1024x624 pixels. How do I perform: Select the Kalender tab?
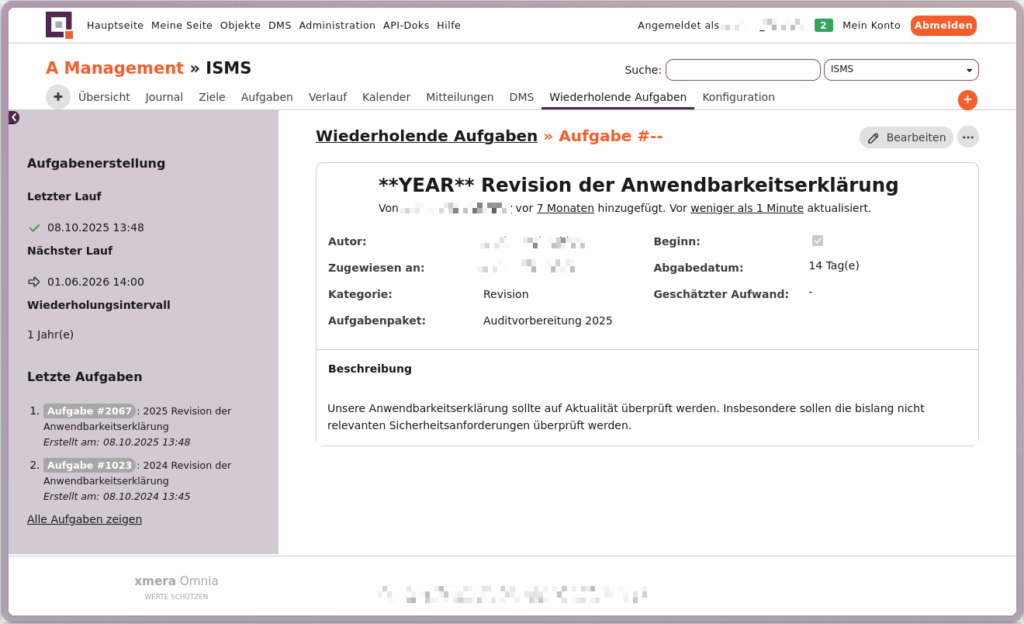click(x=386, y=97)
